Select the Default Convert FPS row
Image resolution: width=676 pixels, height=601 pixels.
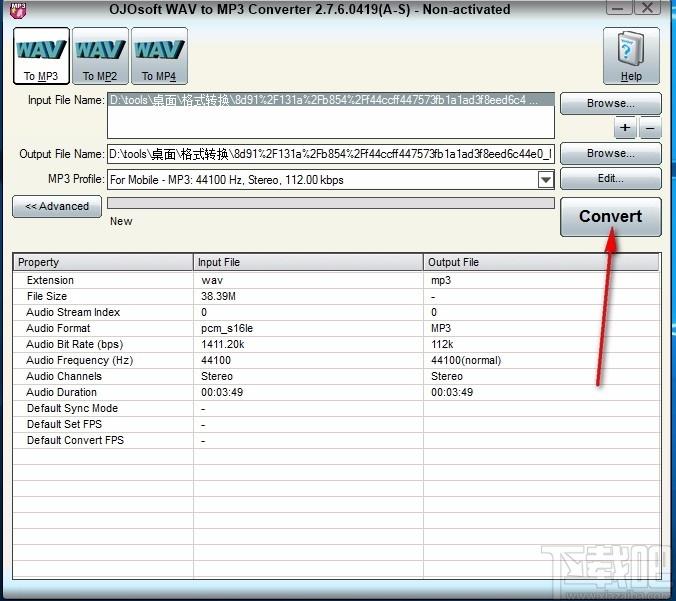pos(336,440)
